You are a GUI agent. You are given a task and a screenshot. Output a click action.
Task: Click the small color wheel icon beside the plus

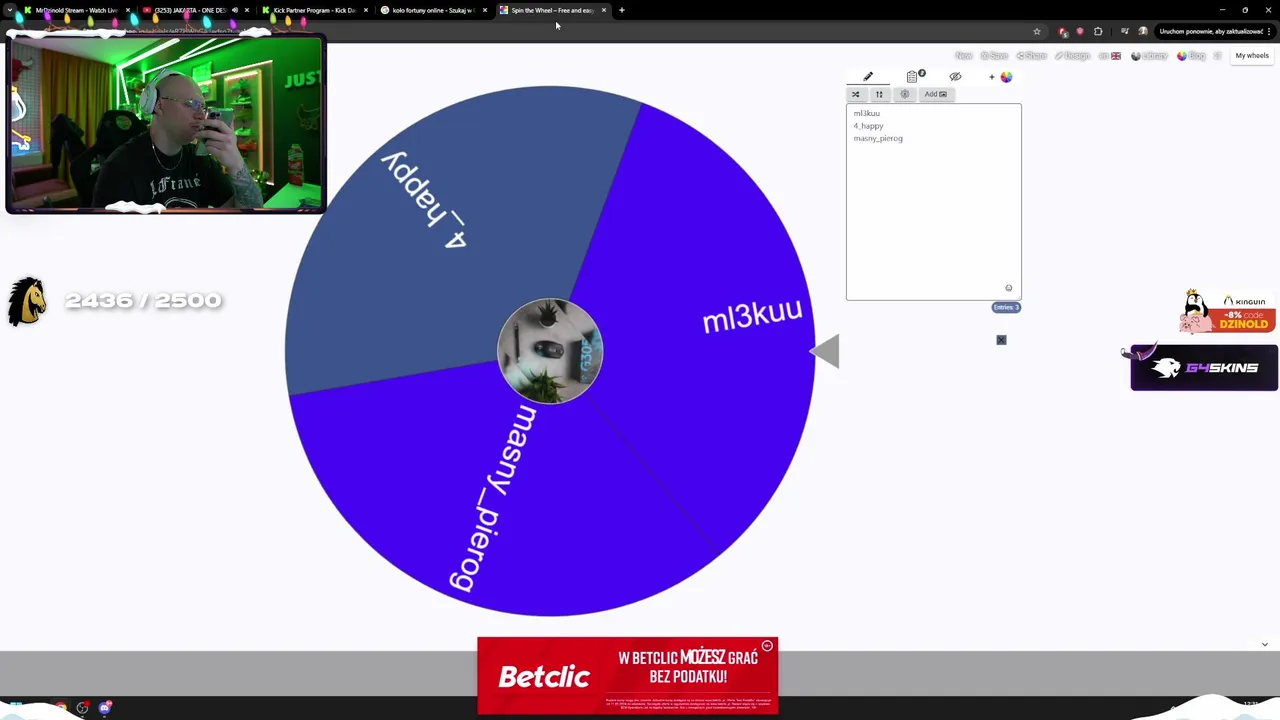click(1006, 77)
